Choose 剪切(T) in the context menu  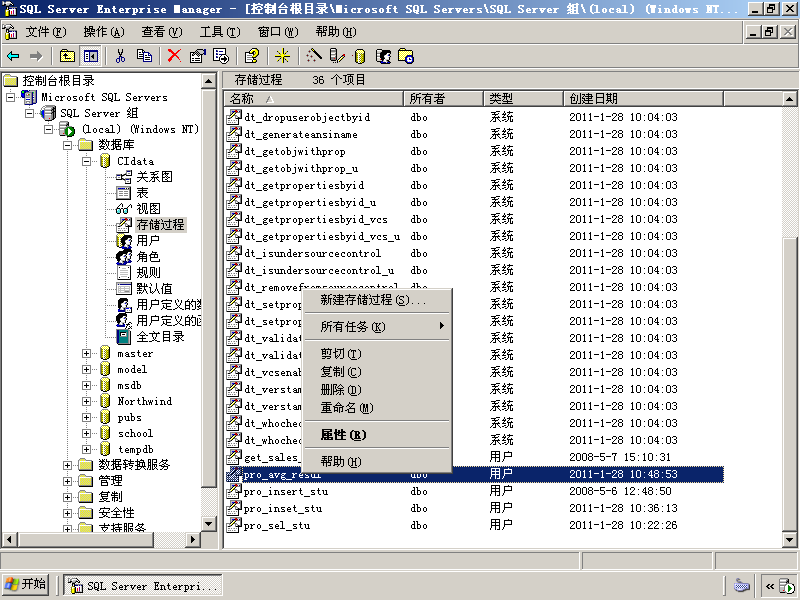(x=377, y=354)
